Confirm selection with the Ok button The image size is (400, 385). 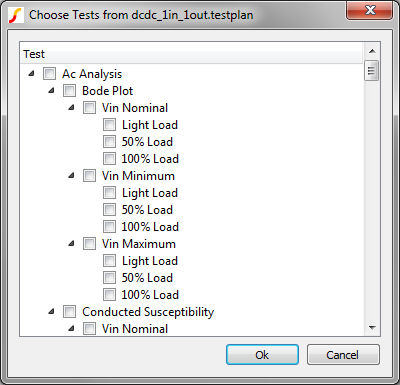pos(262,355)
